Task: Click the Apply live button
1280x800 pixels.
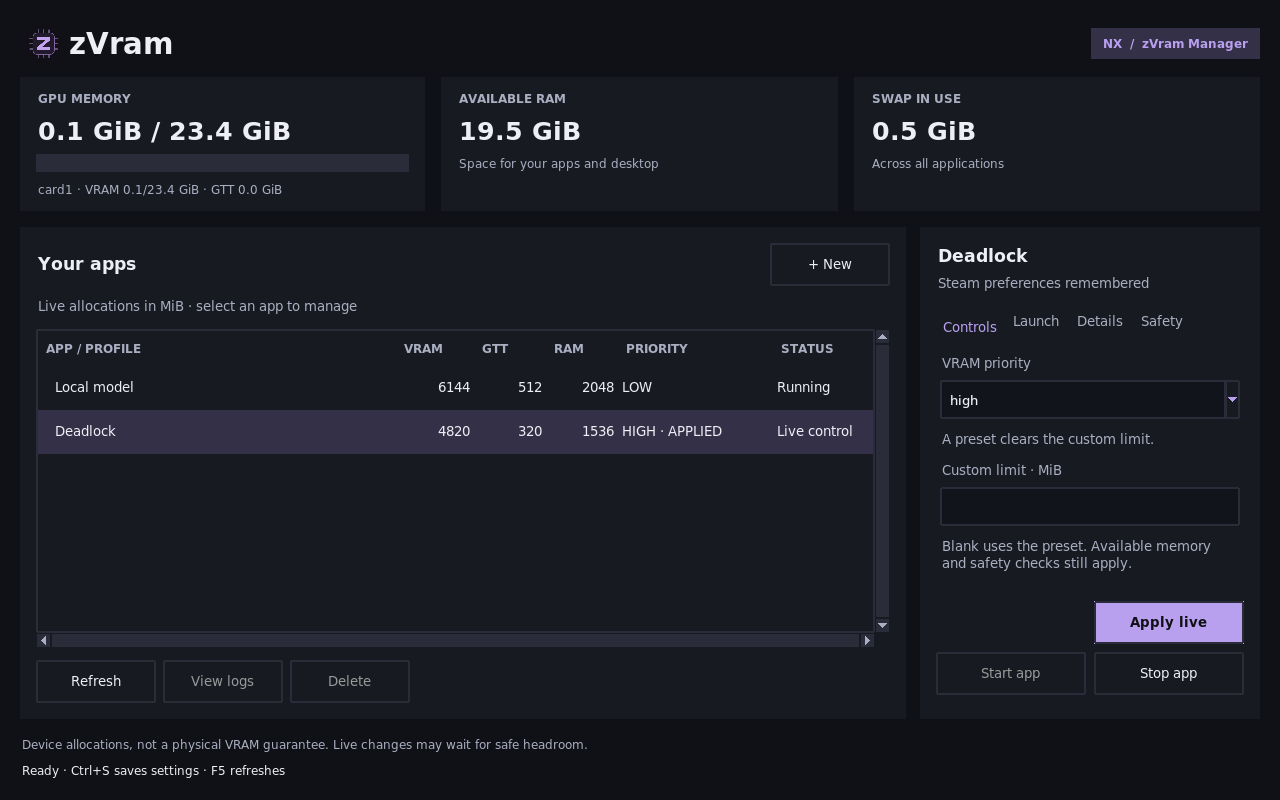Action: click(x=1168, y=622)
